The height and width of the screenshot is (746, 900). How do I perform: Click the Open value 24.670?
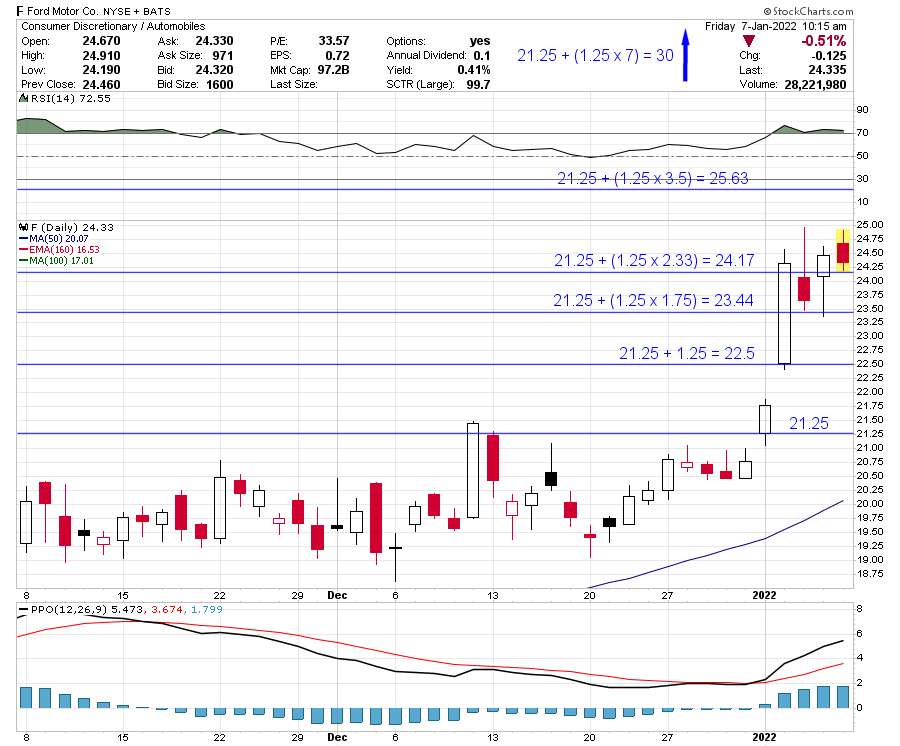pos(102,41)
